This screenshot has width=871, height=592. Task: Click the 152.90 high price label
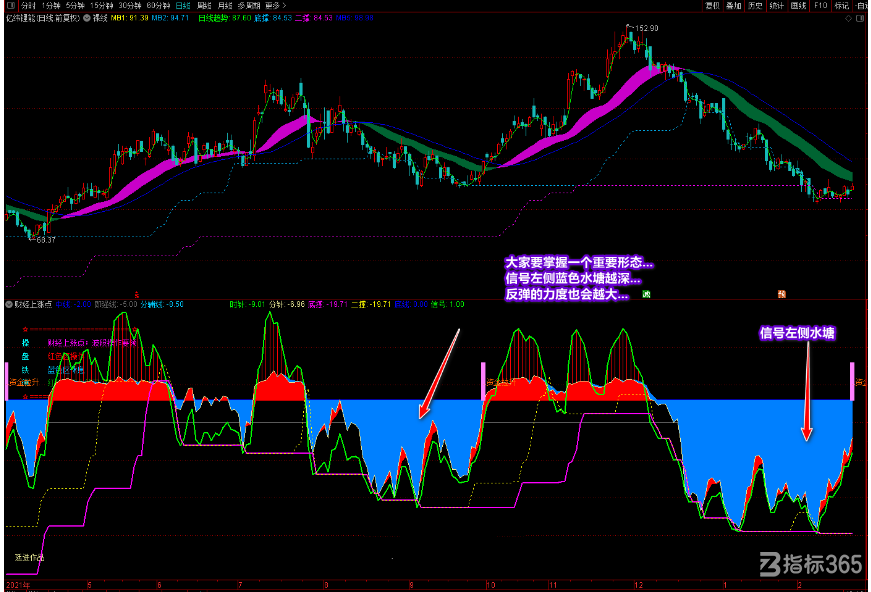[x=647, y=28]
